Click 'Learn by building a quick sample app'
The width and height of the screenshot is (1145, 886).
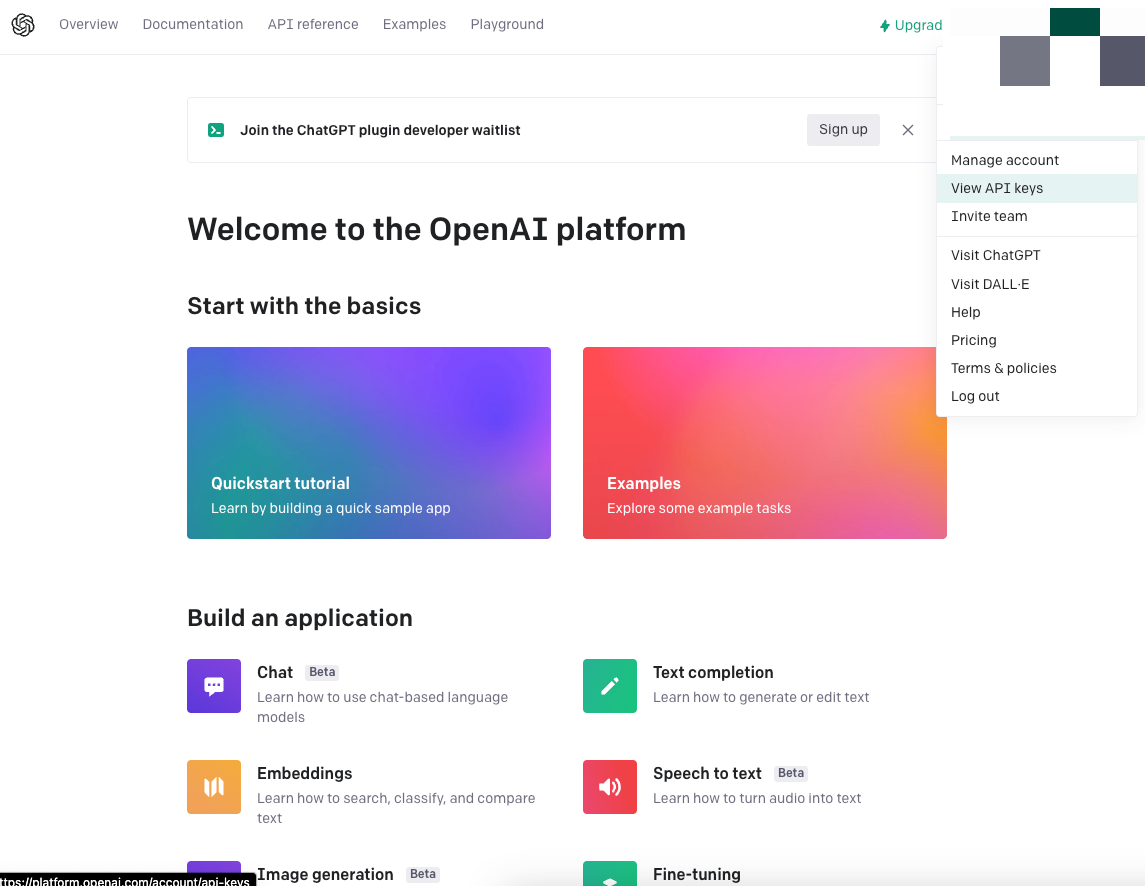[x=330, y=508]
